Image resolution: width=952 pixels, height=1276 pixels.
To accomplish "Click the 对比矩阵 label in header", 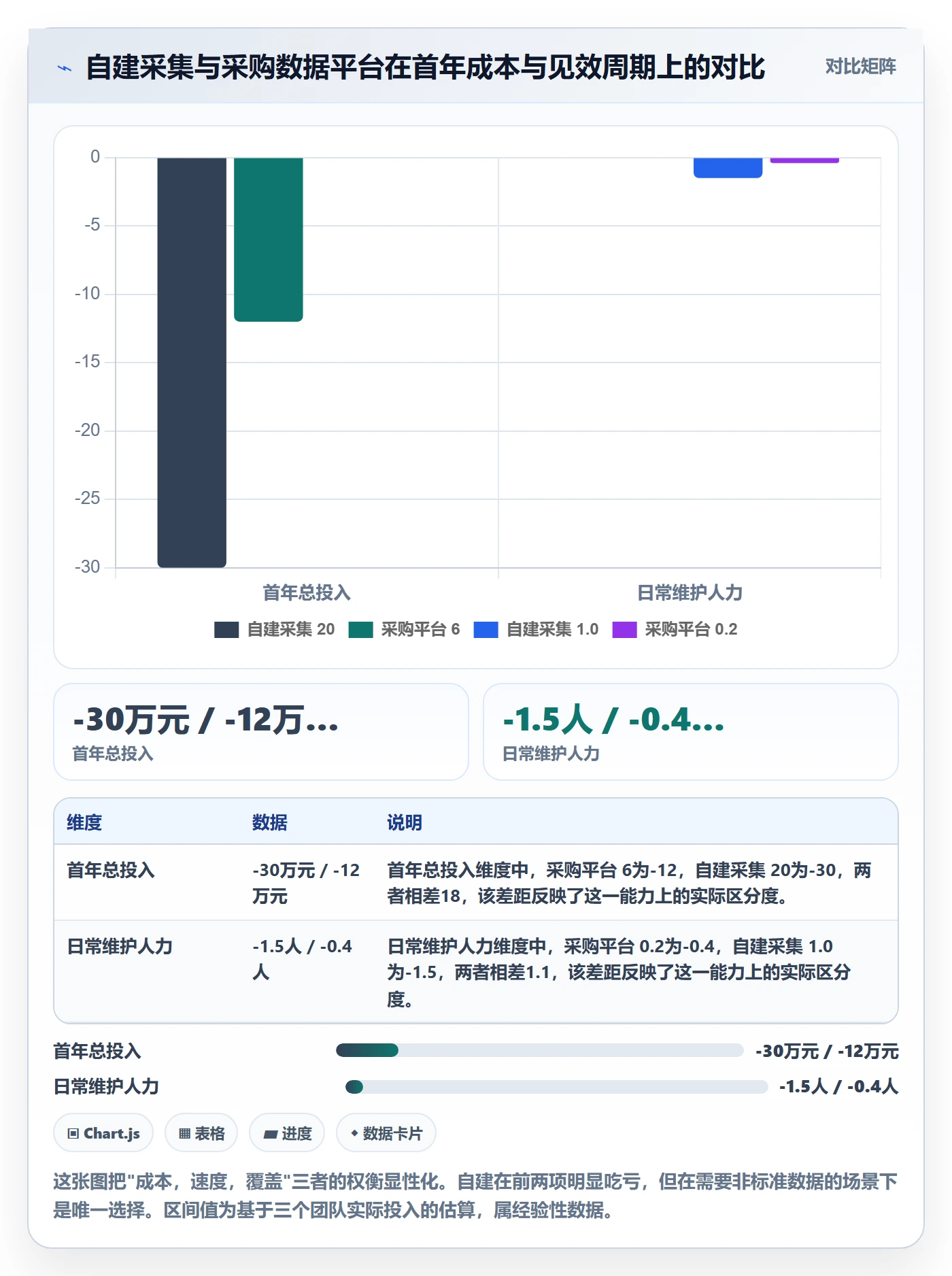I will (860, 67).
